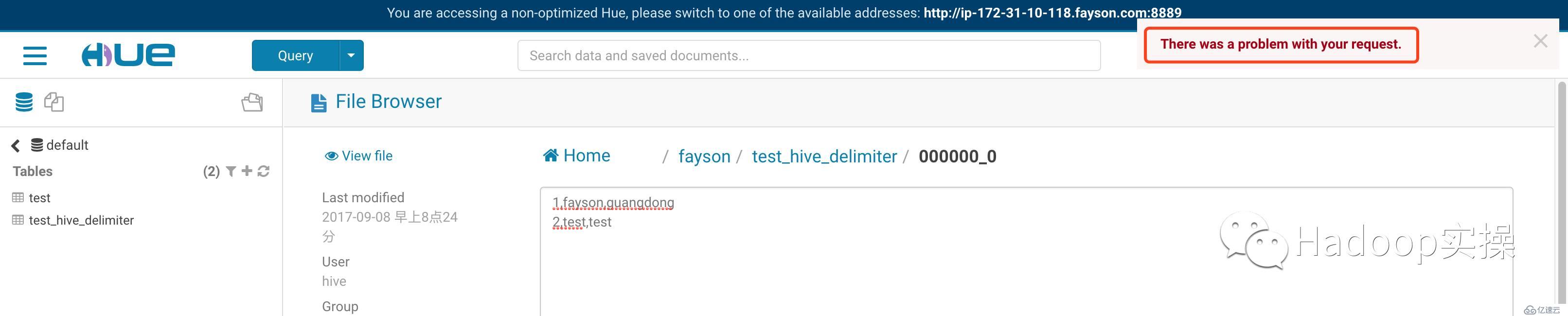Go back from default database

(x=16, y=145)
